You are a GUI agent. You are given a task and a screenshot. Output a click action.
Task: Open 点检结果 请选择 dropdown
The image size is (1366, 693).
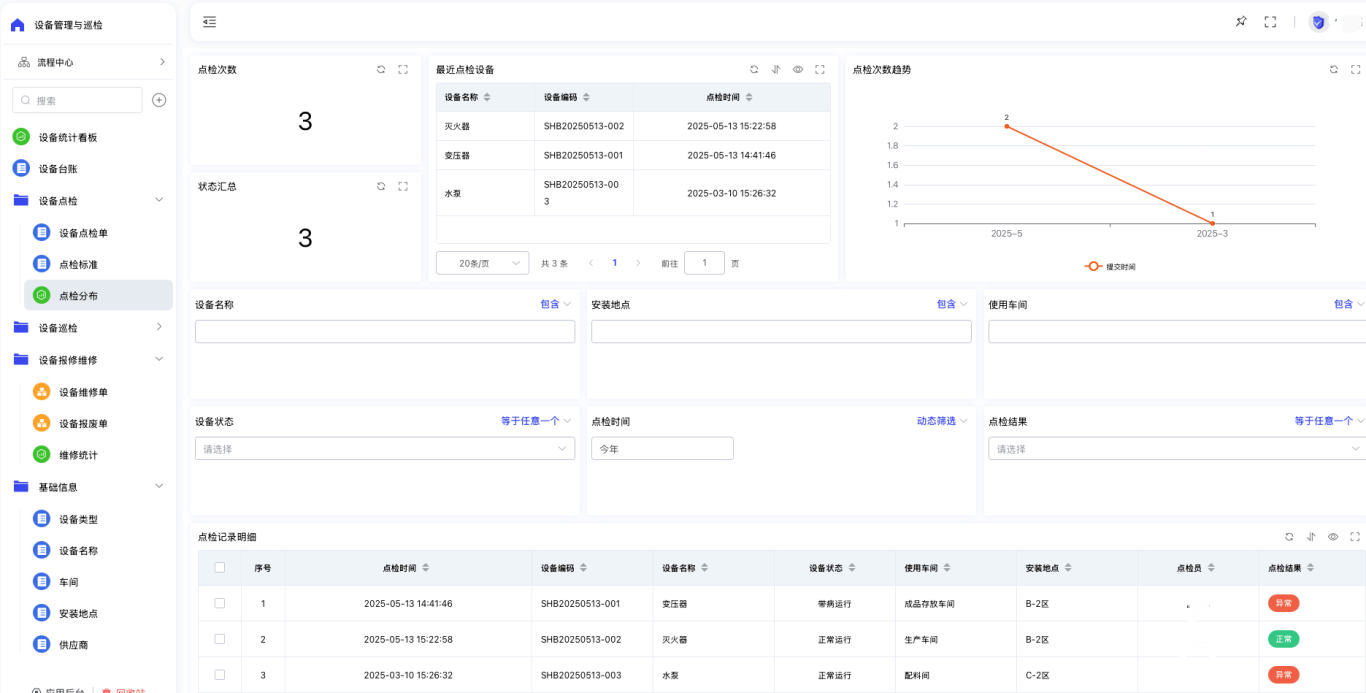(x=1177, y=449)
